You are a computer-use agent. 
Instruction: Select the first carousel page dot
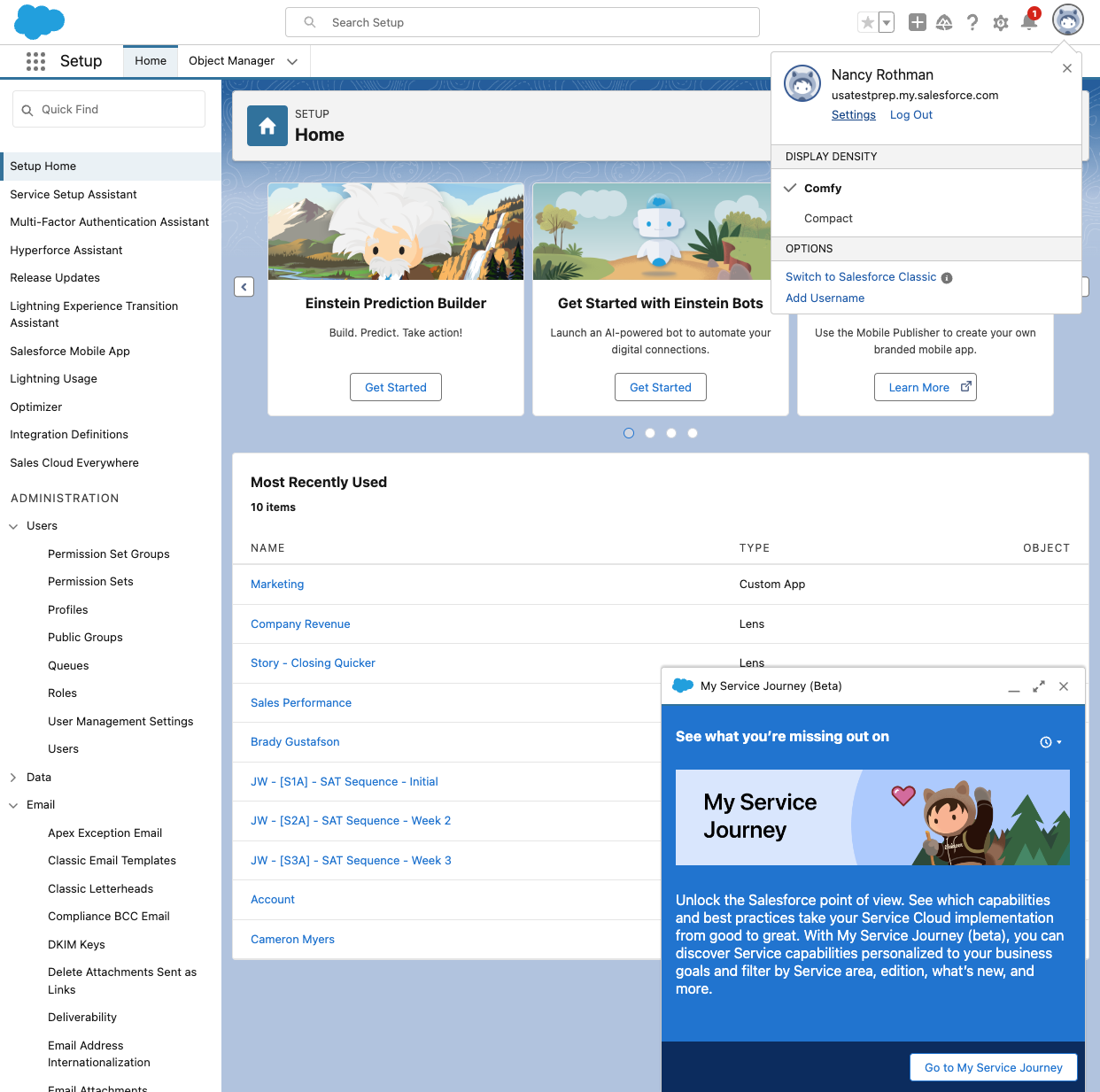(629, 433)
